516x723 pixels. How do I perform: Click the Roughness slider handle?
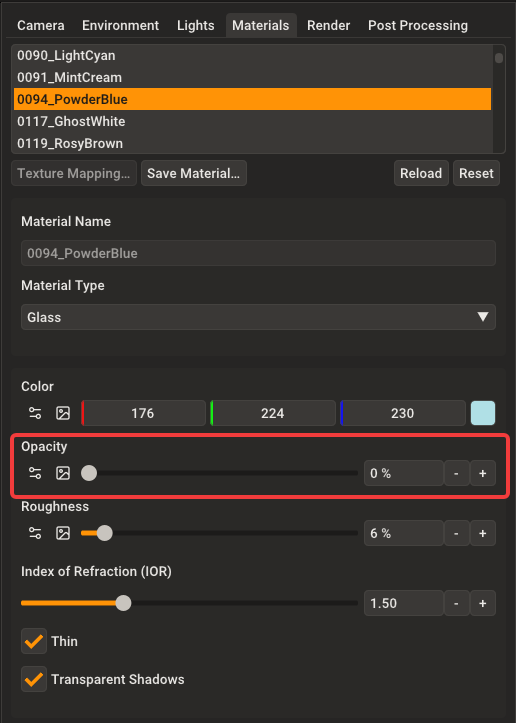(105, 533)
